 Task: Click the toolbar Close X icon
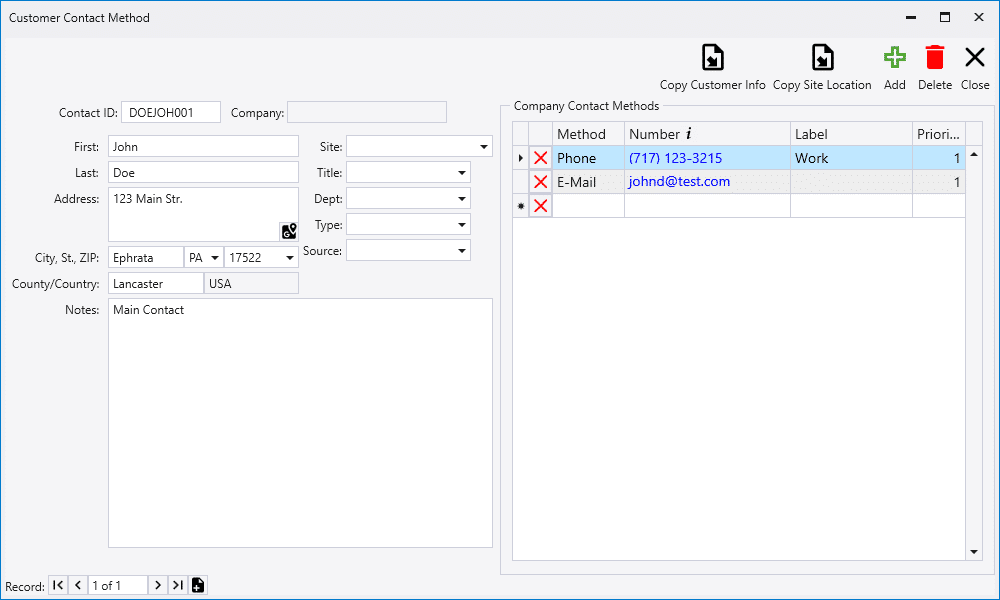click(974, 58)
